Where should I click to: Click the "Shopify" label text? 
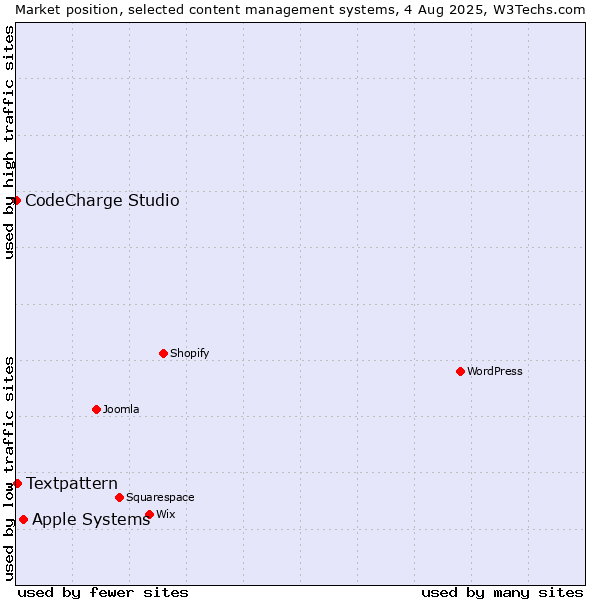point(189,353)
